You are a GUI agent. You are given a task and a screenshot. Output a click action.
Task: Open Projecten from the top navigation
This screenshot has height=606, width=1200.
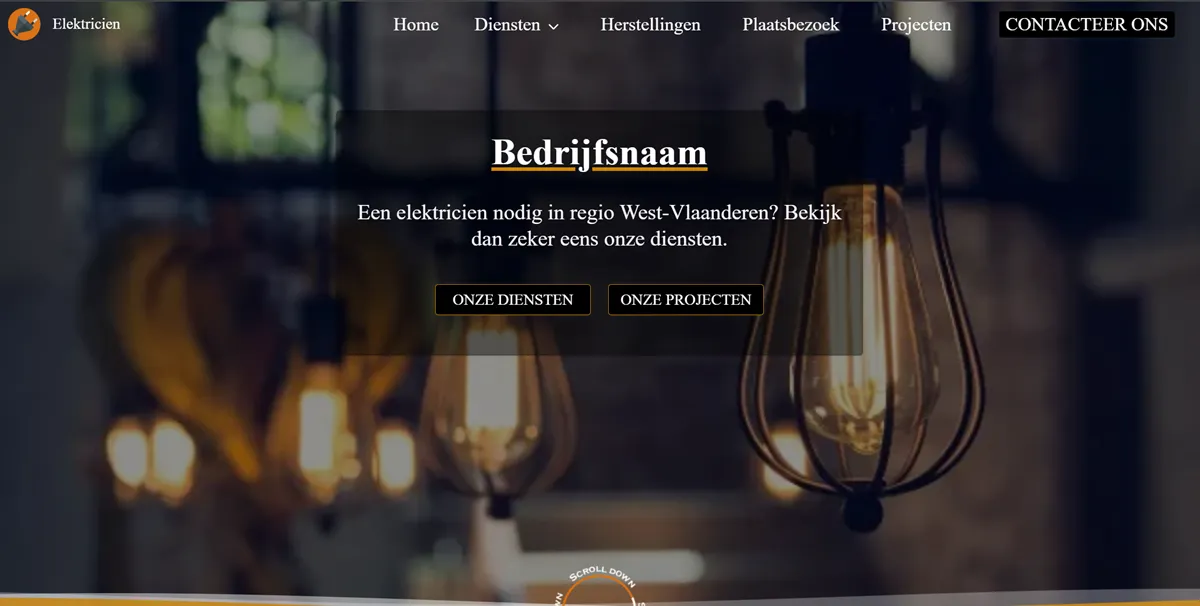click(916, 25)
